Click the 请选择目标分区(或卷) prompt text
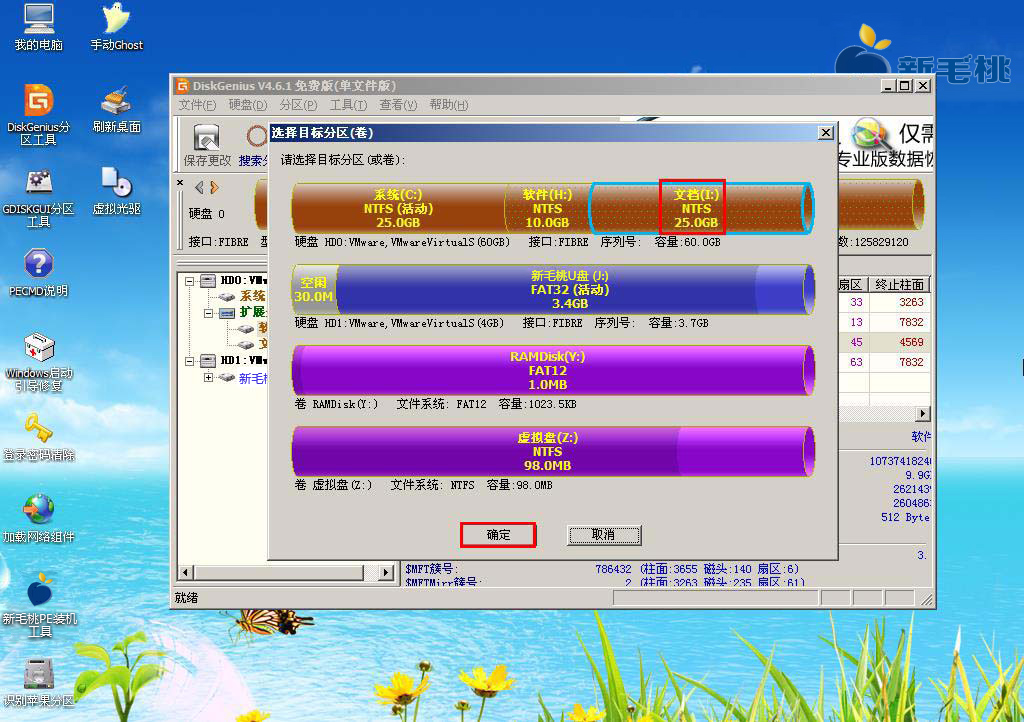The image size is (1024, 722). pos(343,160)
